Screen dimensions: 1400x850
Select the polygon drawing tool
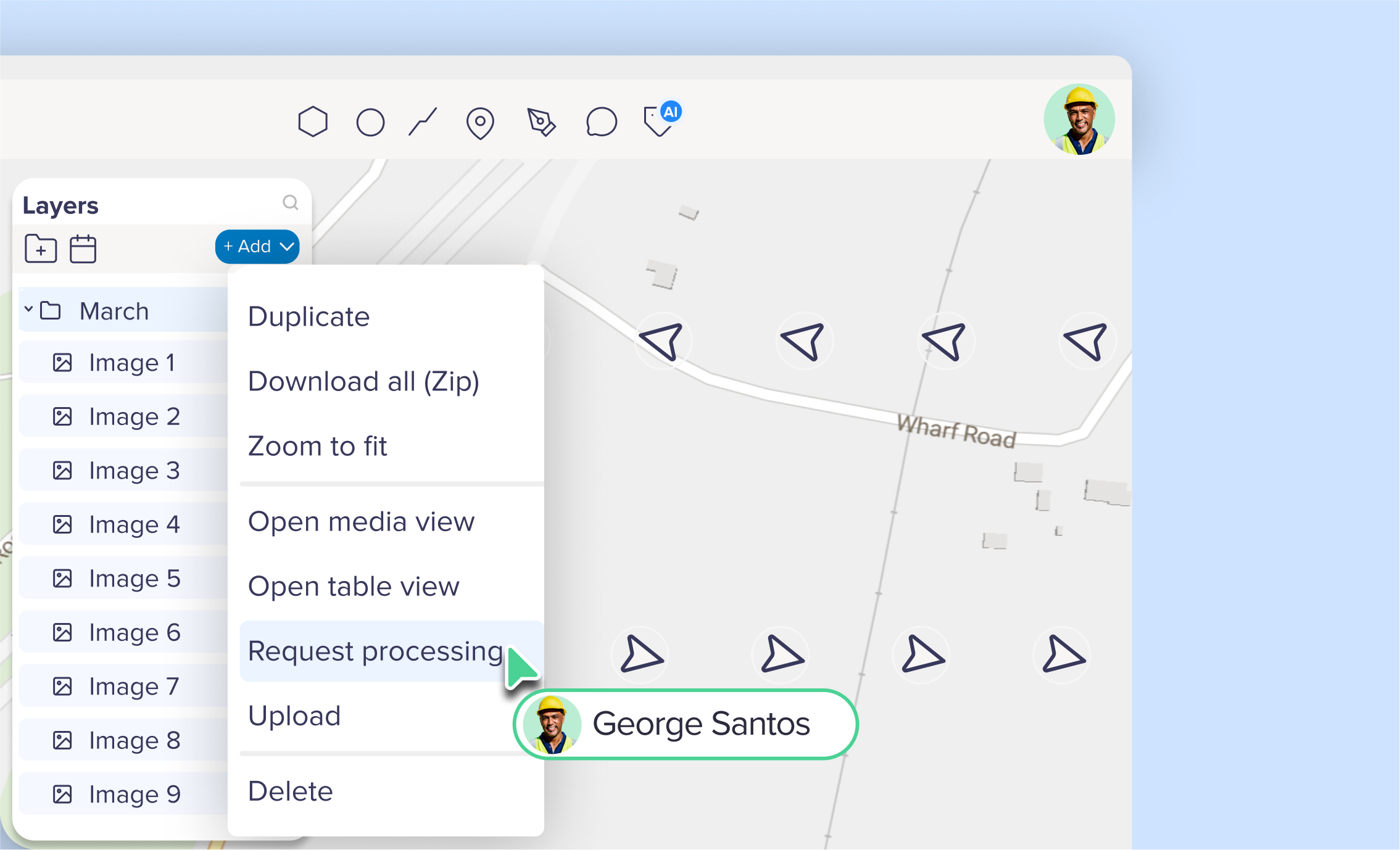[312, 122]
